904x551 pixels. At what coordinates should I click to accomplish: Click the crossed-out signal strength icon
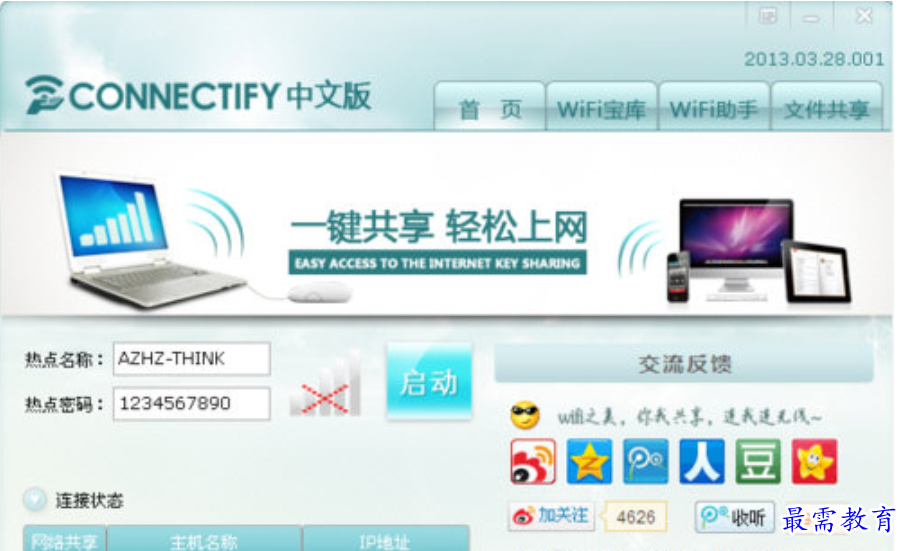[x=326, y=383]
